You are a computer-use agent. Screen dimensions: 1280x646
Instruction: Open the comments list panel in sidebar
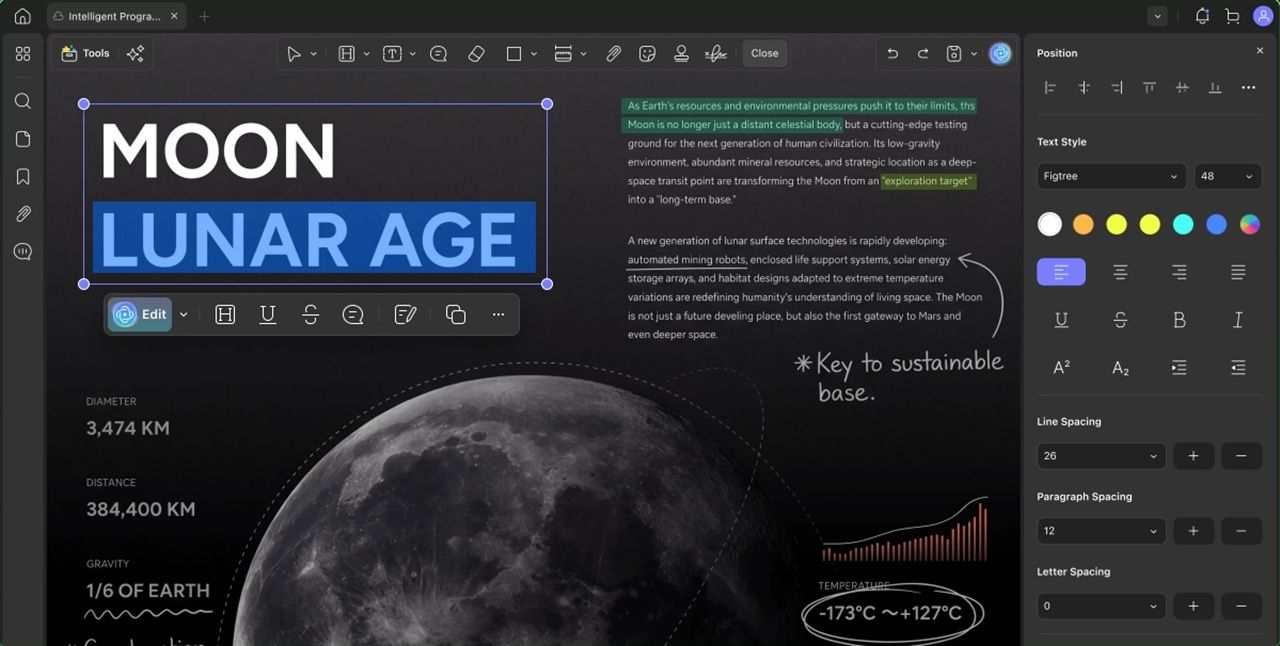[x=23, y=252]
